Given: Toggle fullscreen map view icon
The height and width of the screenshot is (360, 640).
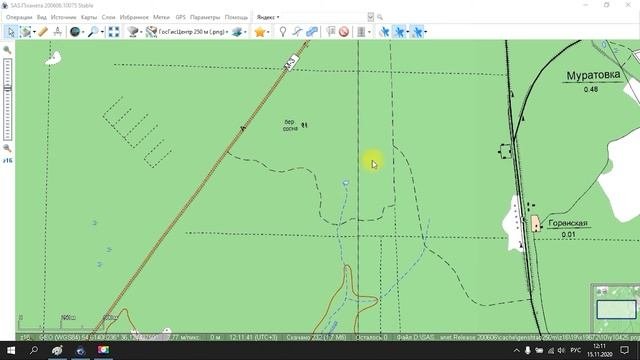Looking at the screenshot, I should coord(113,32).
